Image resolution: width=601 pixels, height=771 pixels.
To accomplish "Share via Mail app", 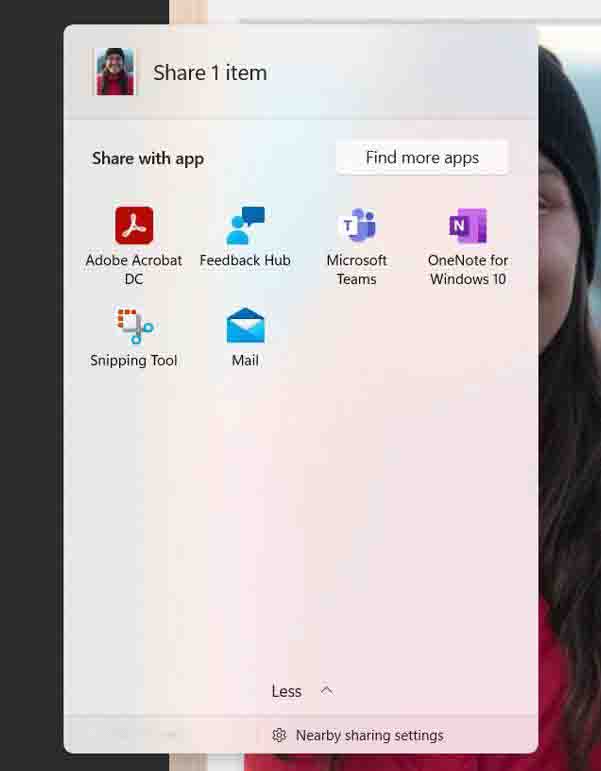I will [x=245, y=337].
